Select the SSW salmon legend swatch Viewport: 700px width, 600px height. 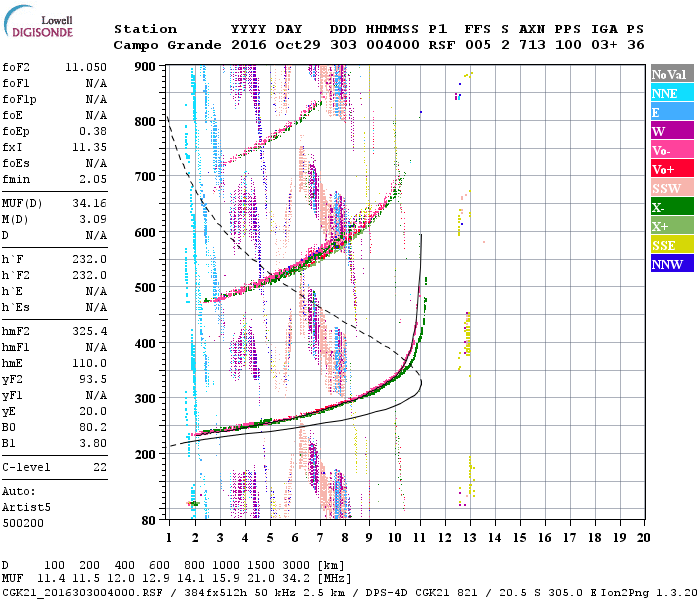click(672, 188)
